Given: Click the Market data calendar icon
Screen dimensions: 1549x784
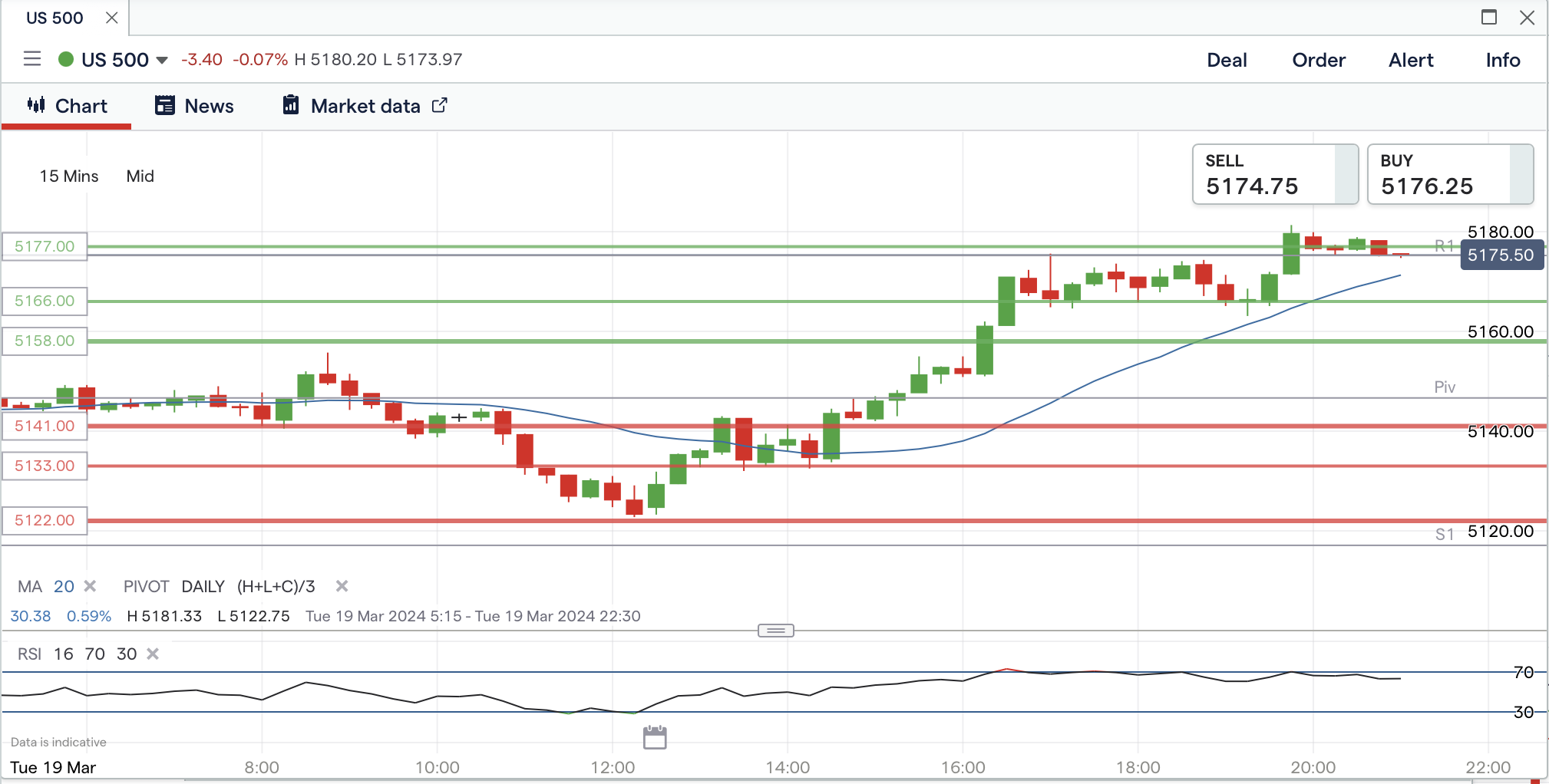Looking at the screenshot, I should click(291, 105).
